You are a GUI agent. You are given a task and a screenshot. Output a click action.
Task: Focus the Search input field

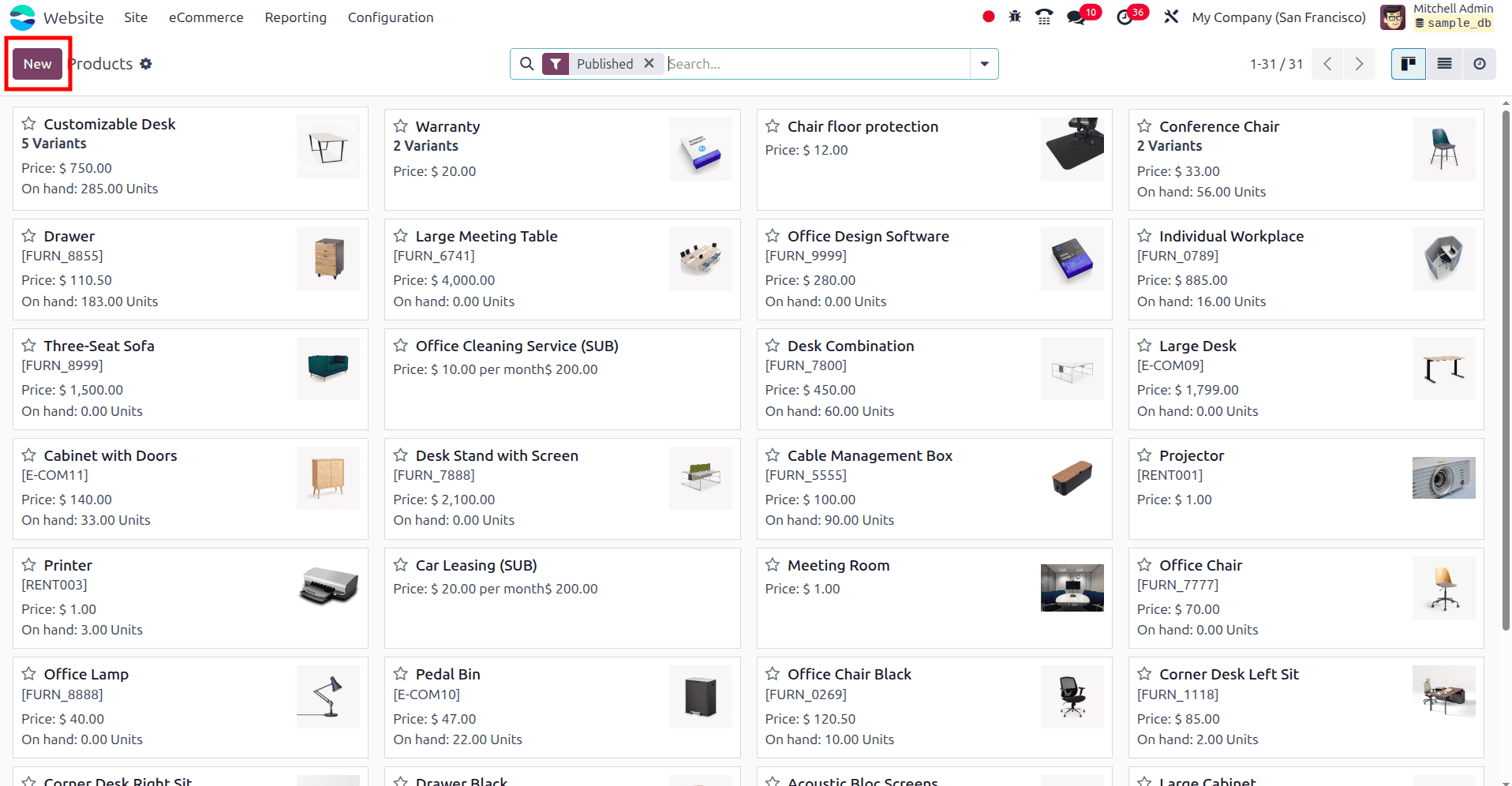tap(817, 64)
